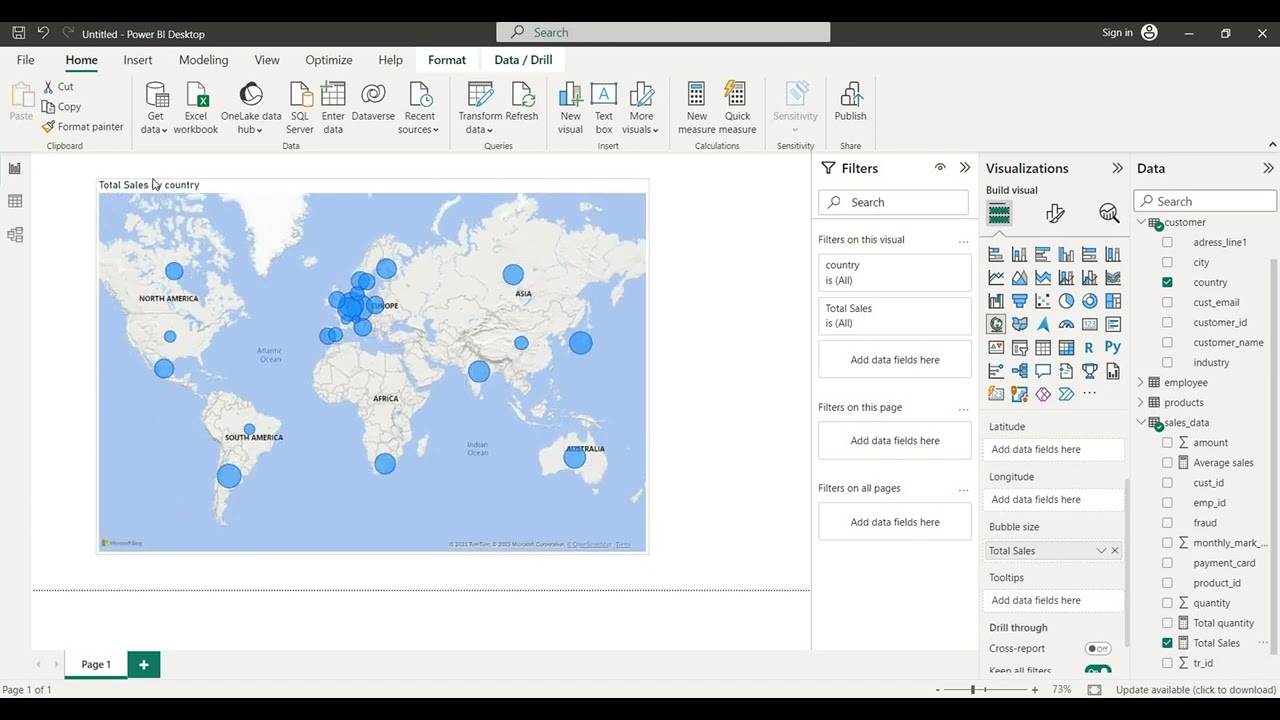
Task: Switch to Model view in left sidebar
Action: tap(15, 235)
